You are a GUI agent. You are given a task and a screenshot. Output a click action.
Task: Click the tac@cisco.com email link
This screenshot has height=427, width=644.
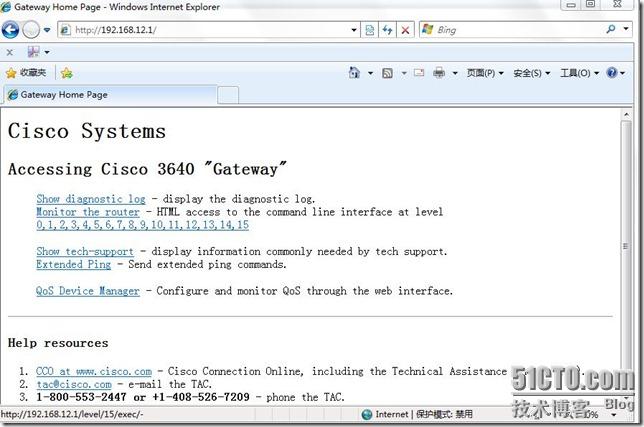(74, 384)
